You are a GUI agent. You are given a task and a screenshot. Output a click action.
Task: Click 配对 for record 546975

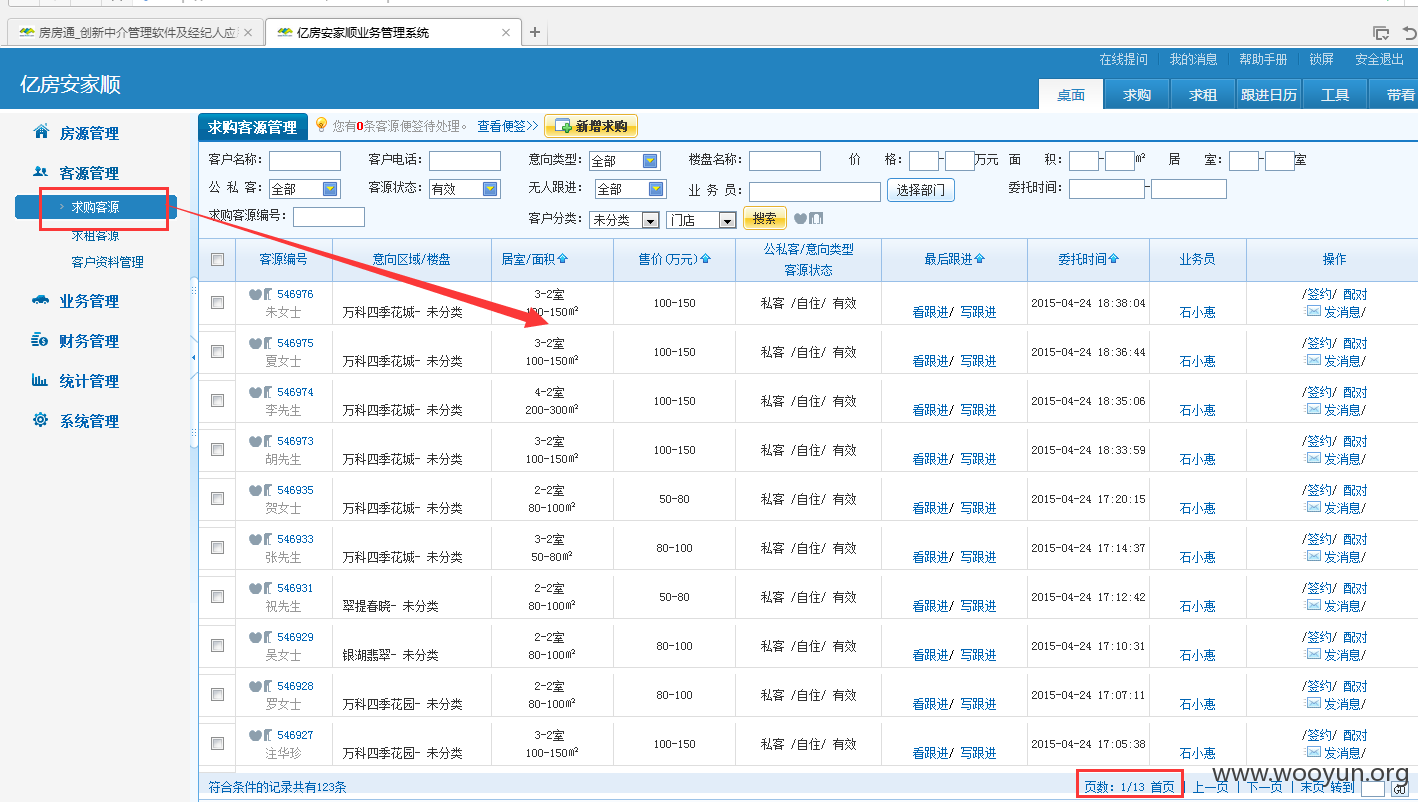(x=1355, y=343)
